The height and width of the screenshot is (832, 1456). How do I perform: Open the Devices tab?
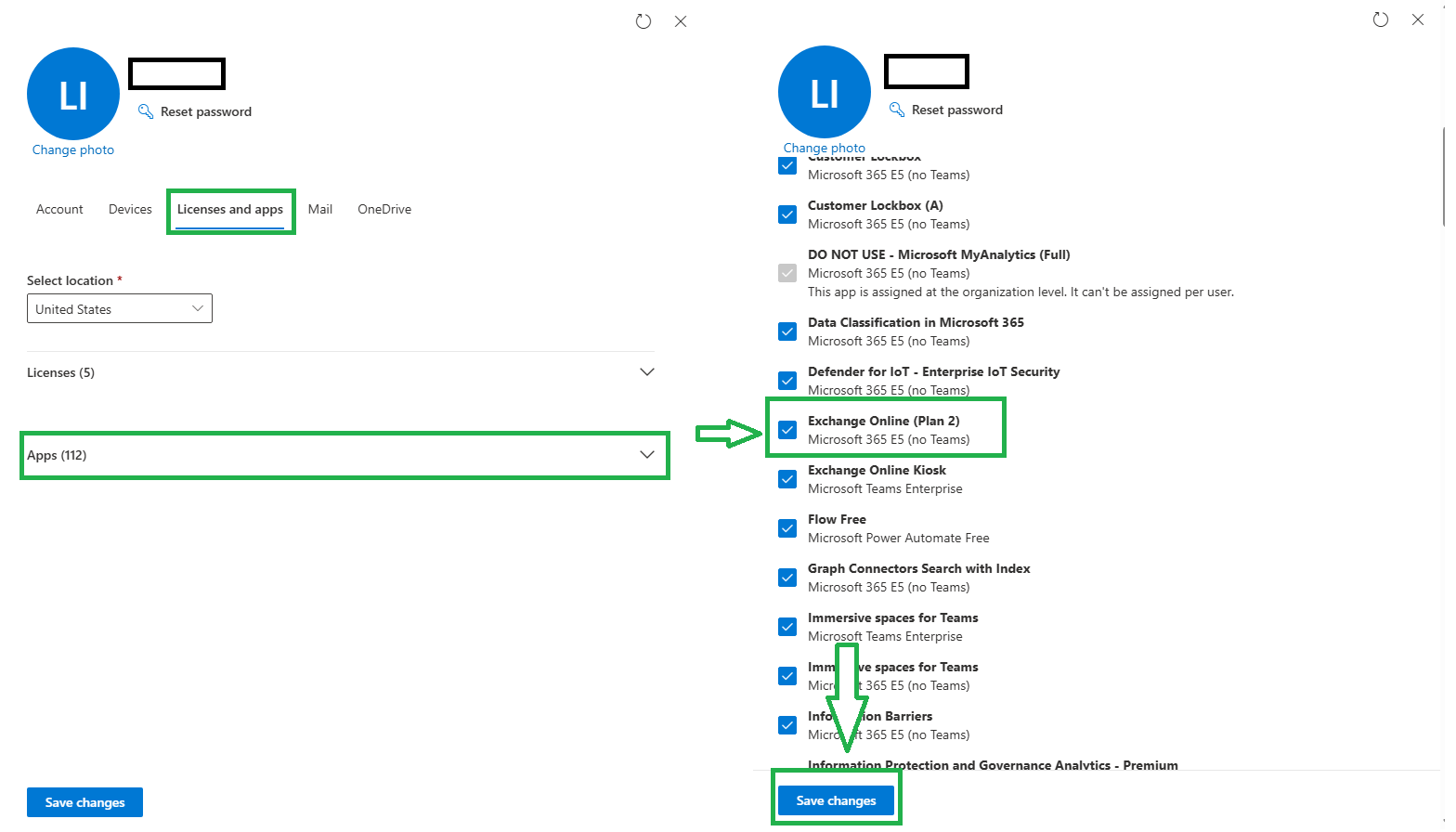pos(130,209)
